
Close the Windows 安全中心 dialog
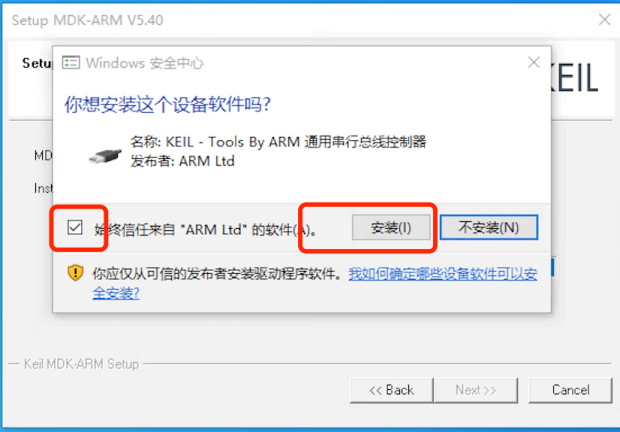pos(534,62)
